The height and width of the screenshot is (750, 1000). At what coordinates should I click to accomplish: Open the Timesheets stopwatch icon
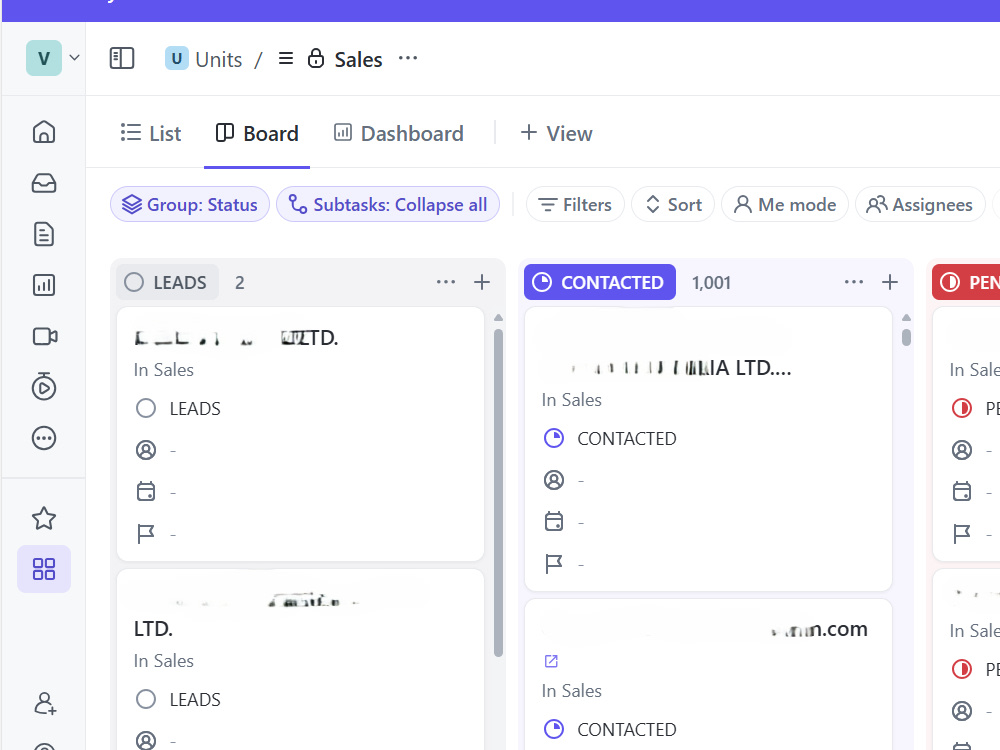[x=44, y=386]
